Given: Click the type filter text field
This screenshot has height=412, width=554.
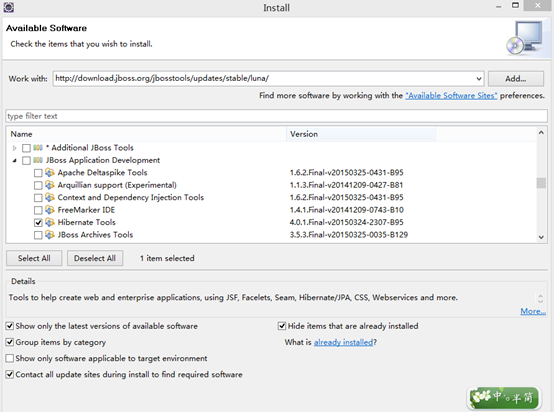Looking at the screenshot, I should tap(277, 116).
